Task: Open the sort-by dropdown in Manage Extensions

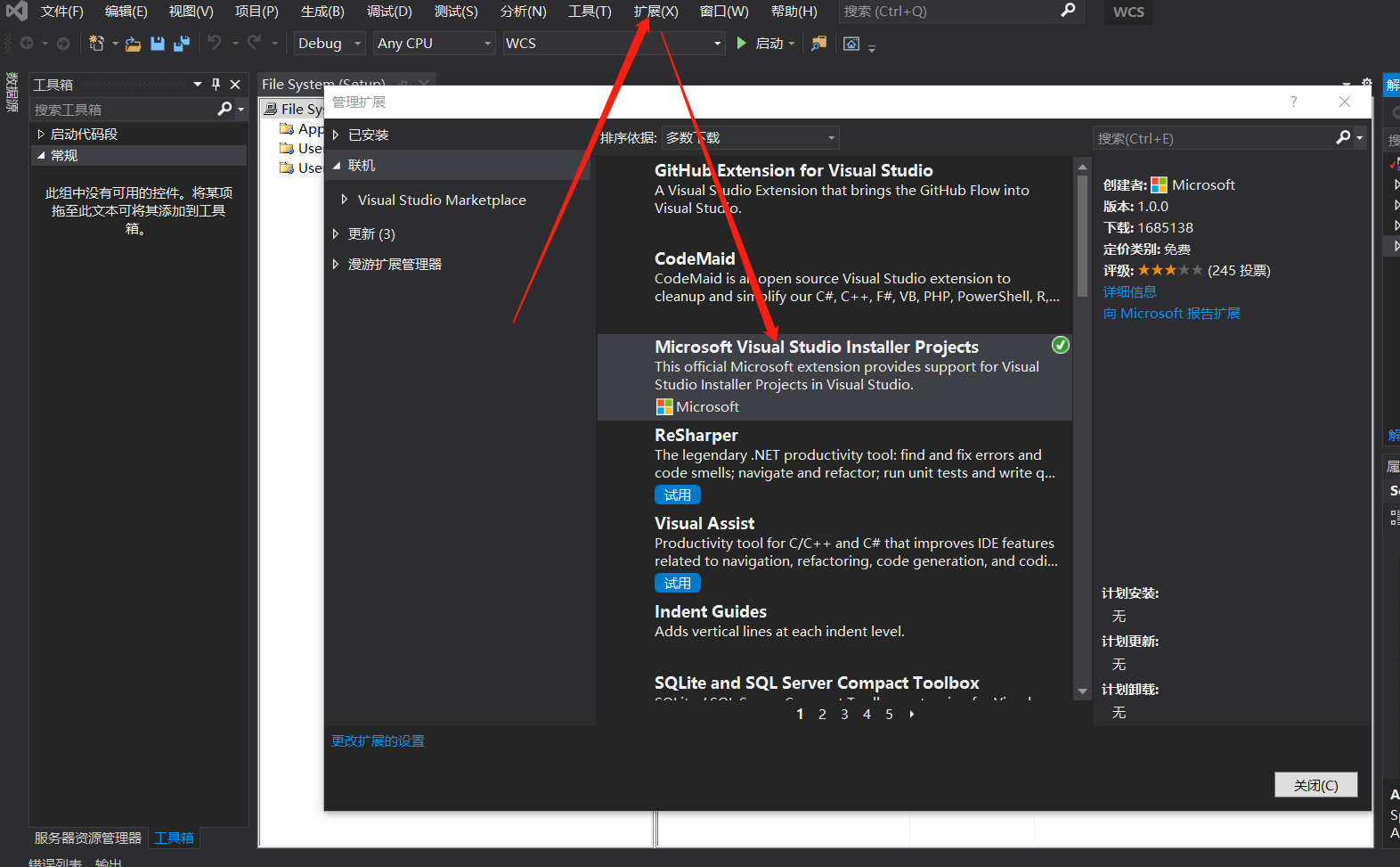Action: pos(751,137)
